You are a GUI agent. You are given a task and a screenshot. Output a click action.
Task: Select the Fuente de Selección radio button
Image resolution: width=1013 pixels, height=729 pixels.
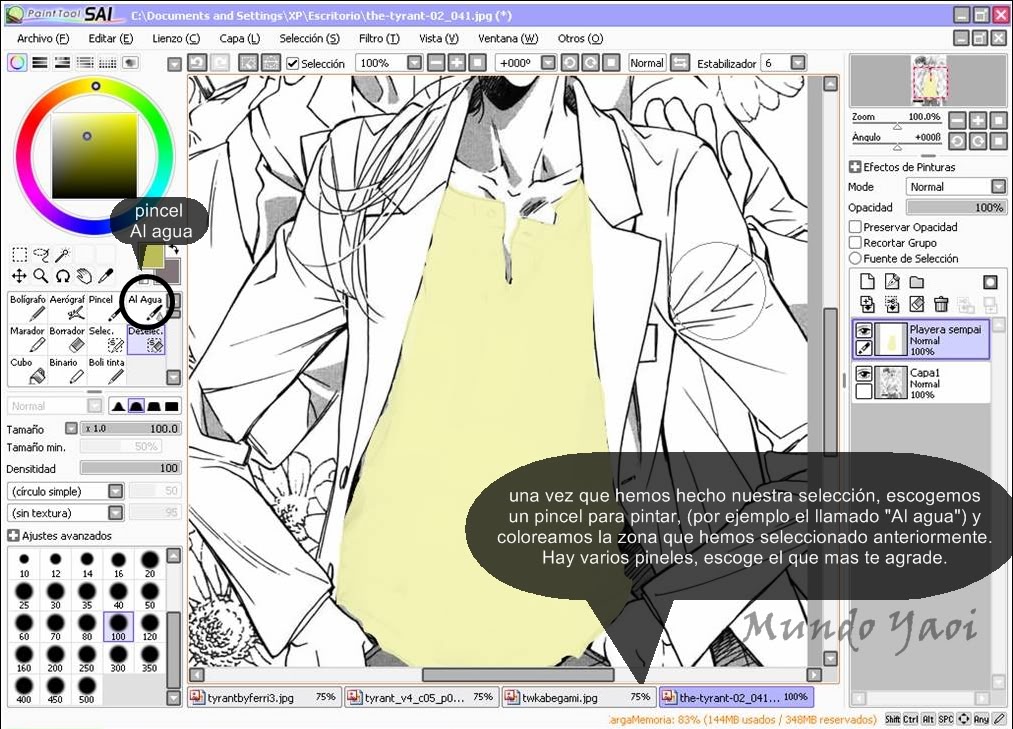pos(855,259)
